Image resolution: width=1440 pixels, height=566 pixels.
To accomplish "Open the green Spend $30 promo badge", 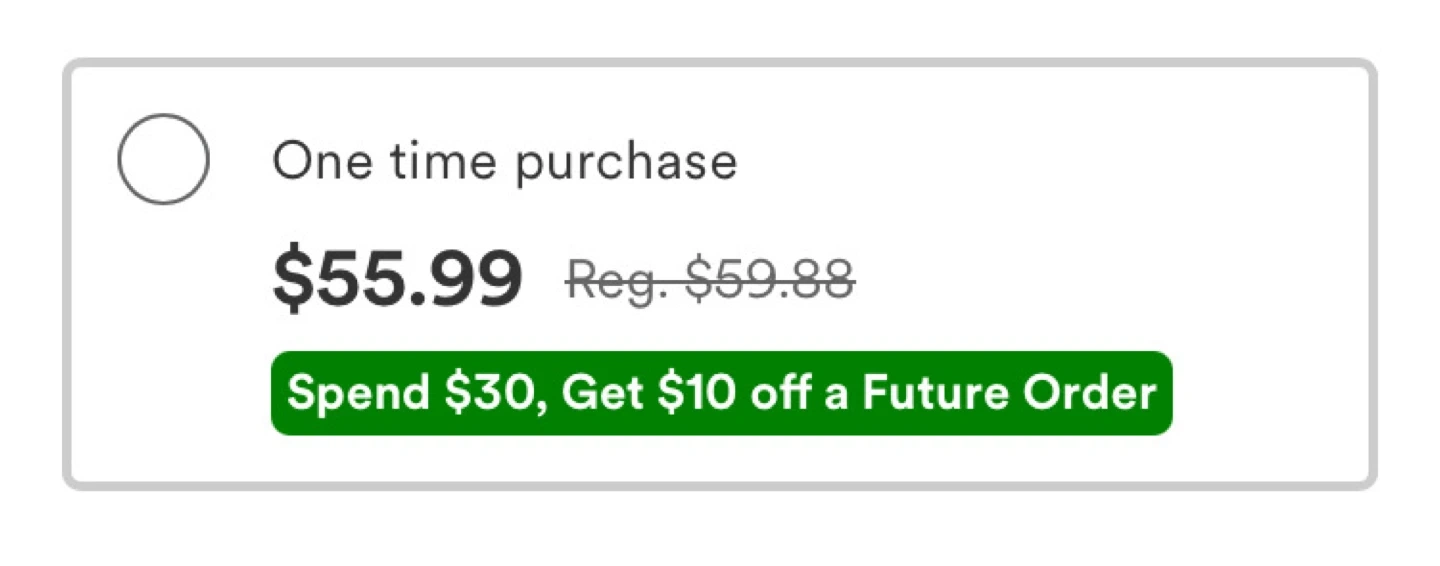I will (x=721, y=393).
